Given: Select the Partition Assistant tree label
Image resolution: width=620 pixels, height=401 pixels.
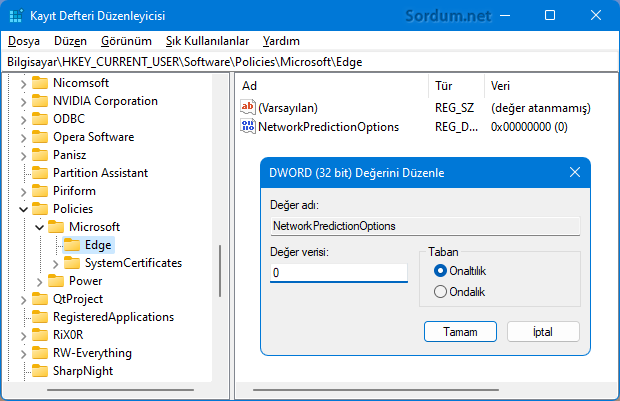Looking at the screenshot, I should click(100, 173).
